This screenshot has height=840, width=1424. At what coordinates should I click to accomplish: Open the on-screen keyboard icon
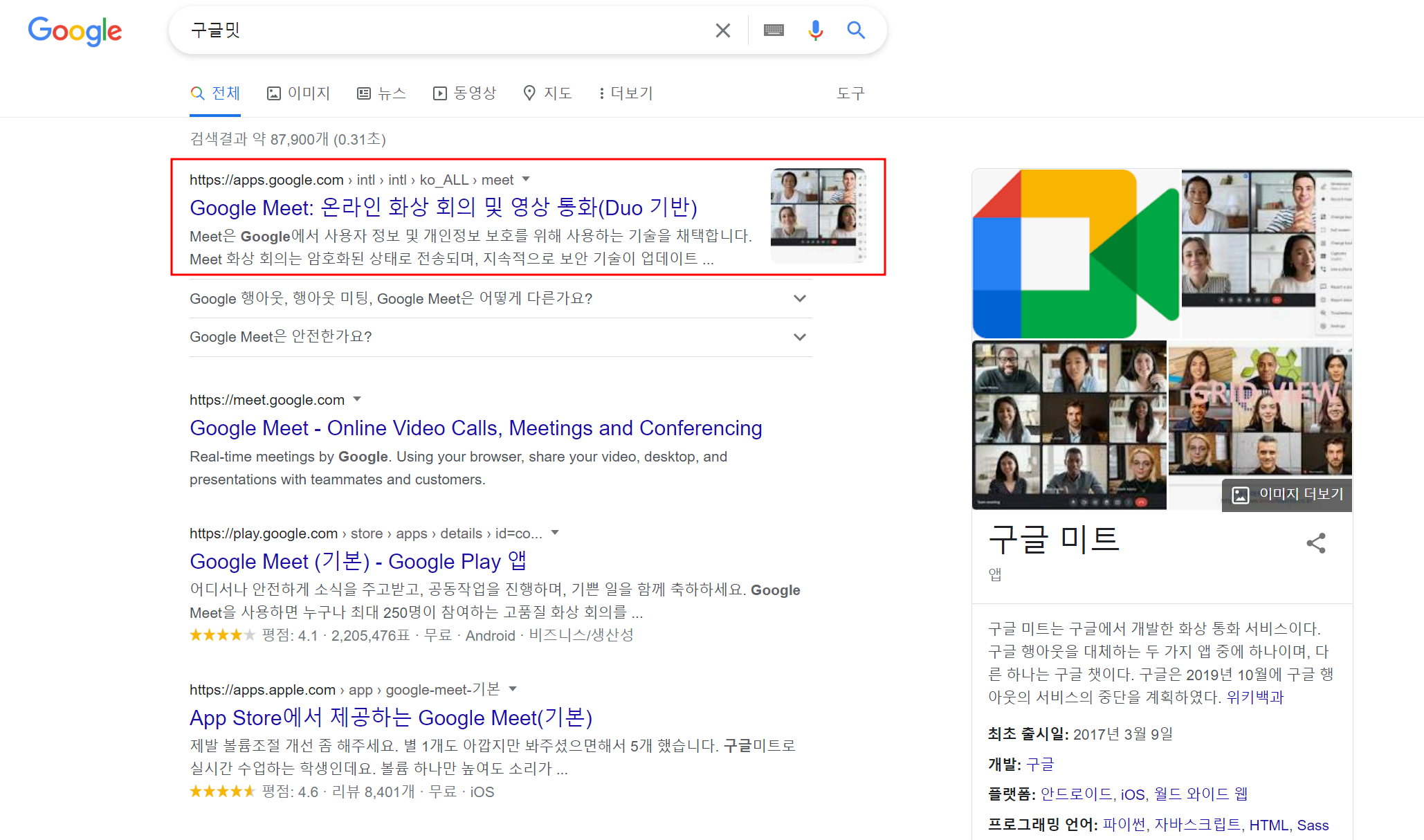(774, 30)
